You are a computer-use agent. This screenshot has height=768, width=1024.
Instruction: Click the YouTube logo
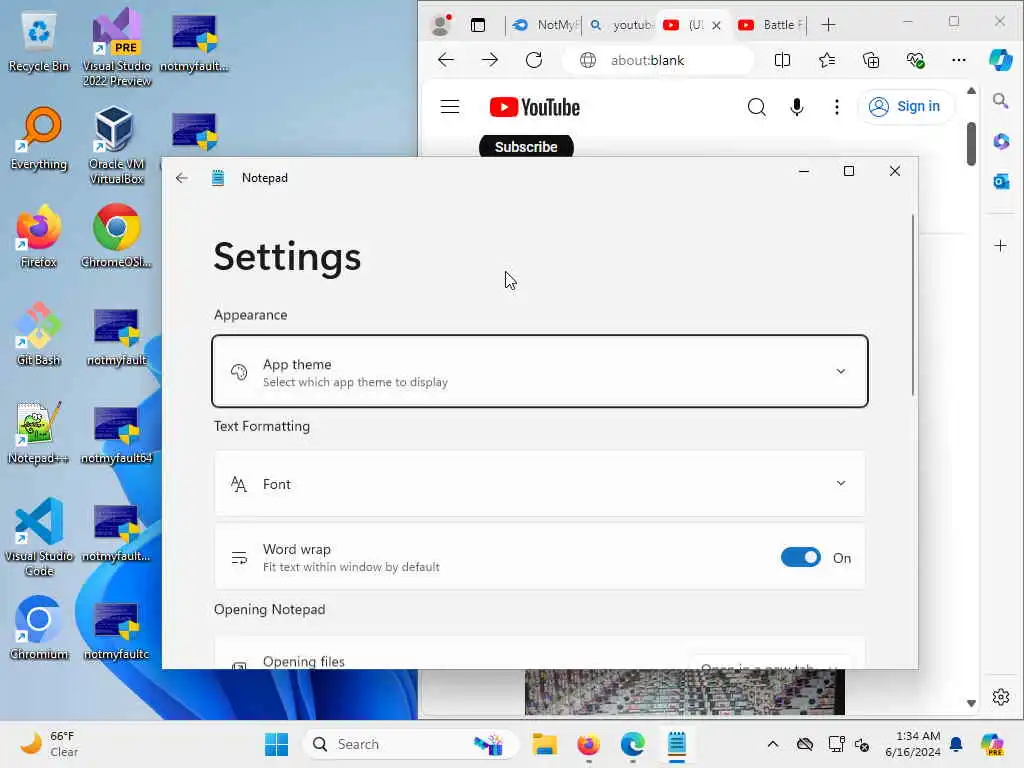[x=534, y=107]
